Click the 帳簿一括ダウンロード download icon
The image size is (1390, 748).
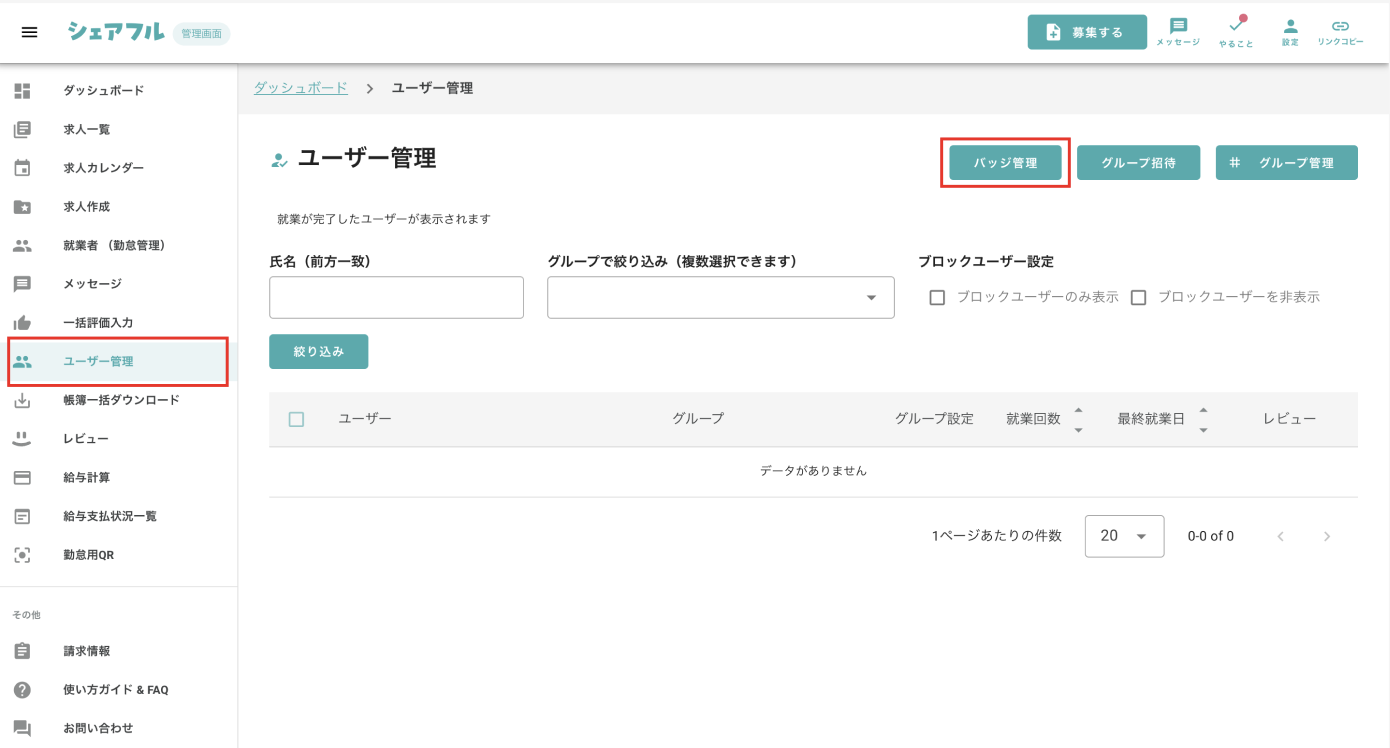point(22,400)
